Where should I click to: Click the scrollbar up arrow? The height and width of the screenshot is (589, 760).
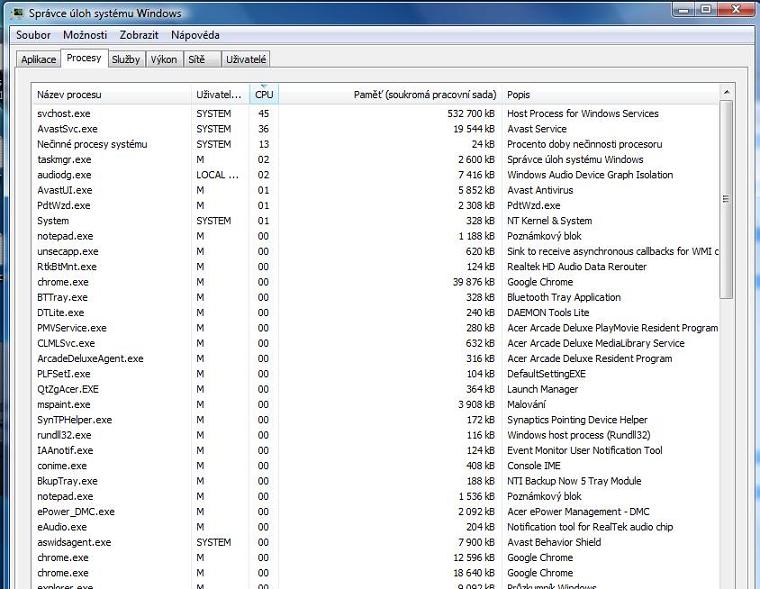[x=726, y=92]
